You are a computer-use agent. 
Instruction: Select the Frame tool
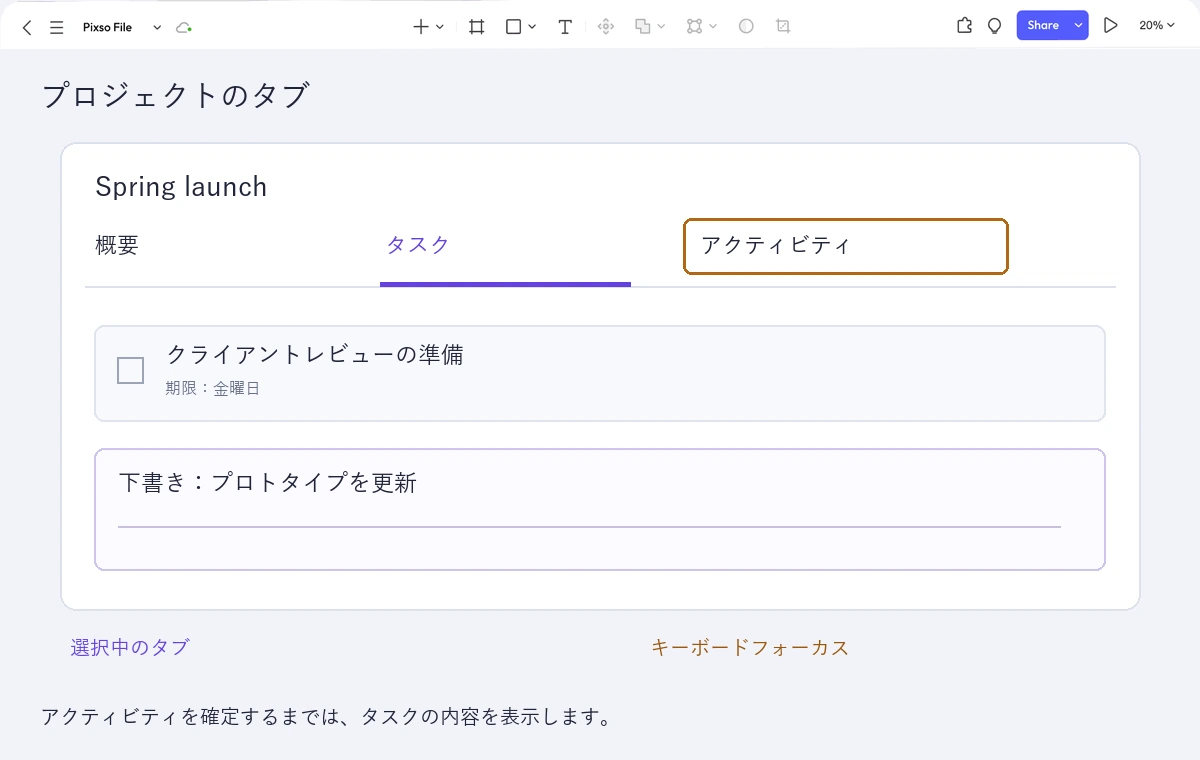pos(477,27)
